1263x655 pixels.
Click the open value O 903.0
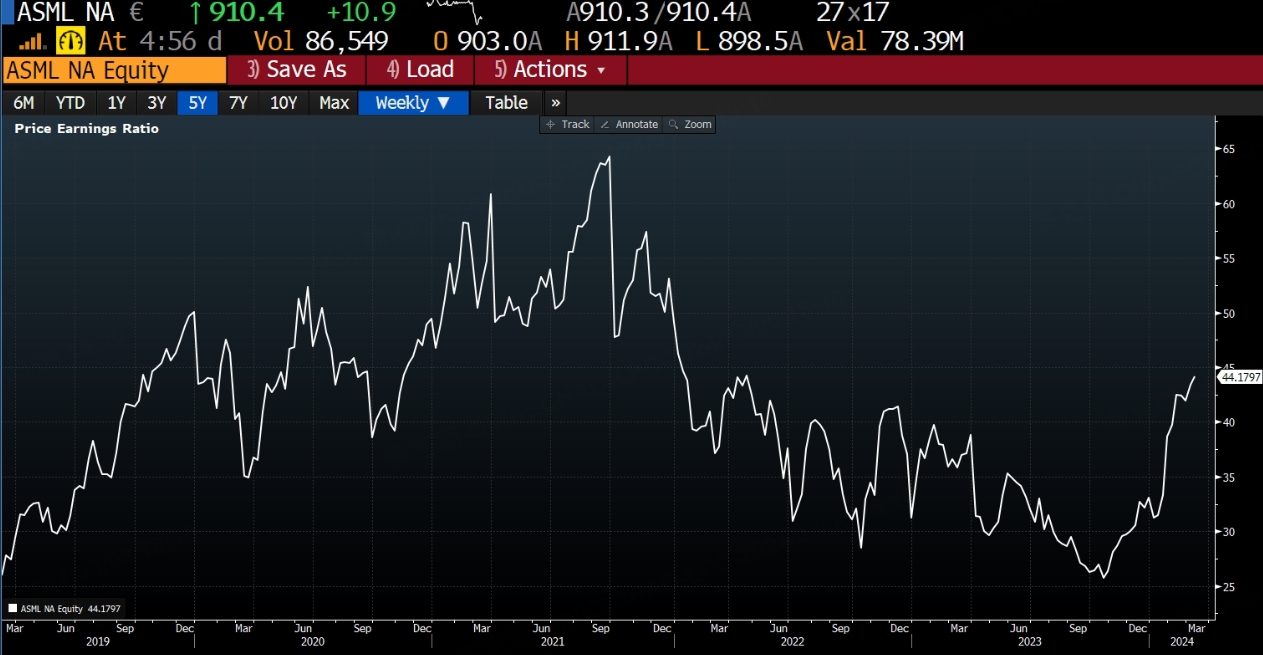coord(488,41)
